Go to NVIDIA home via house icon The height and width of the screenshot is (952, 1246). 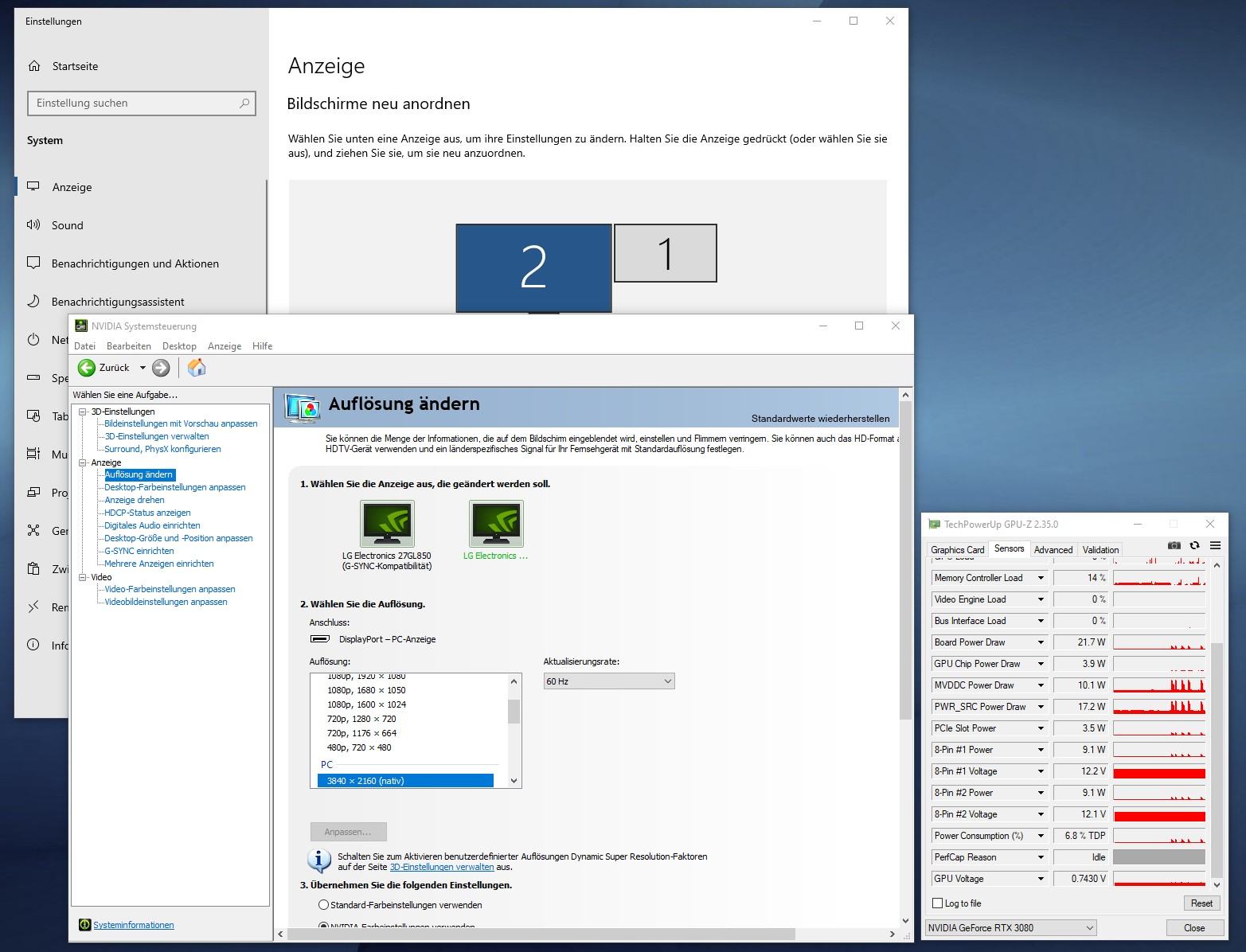point(197,368)
